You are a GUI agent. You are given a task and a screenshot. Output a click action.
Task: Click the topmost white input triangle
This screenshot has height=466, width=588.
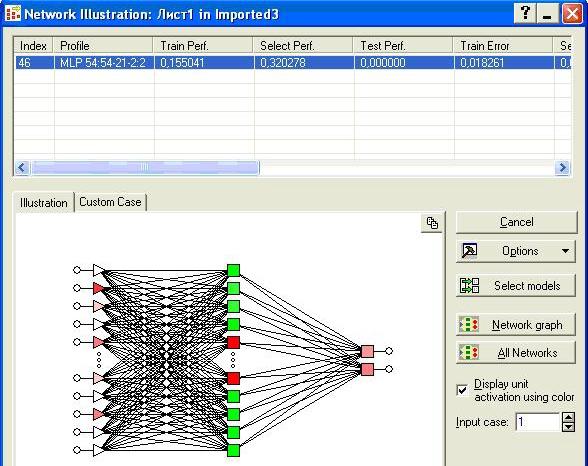tap(98, 270)
